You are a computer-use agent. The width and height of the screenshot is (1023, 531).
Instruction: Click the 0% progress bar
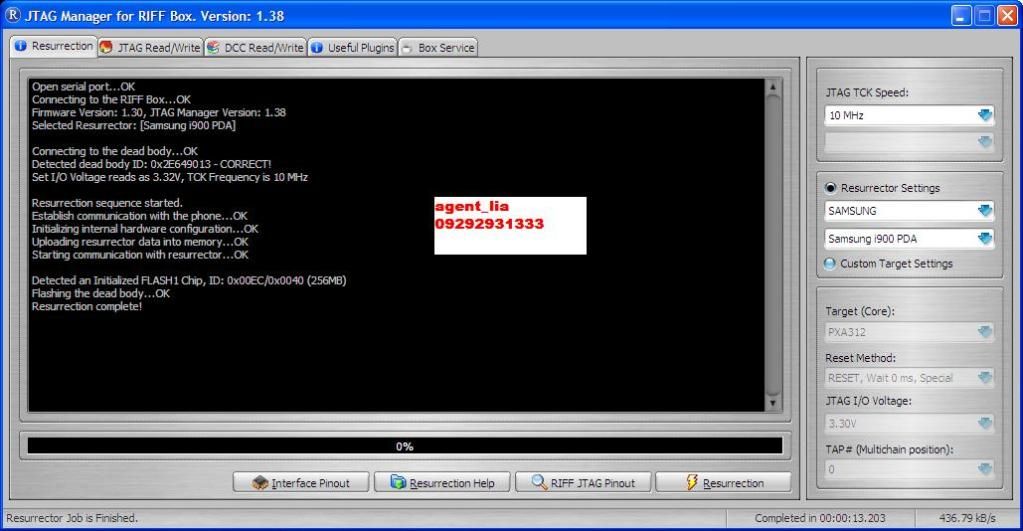click(x=405, y=446)
